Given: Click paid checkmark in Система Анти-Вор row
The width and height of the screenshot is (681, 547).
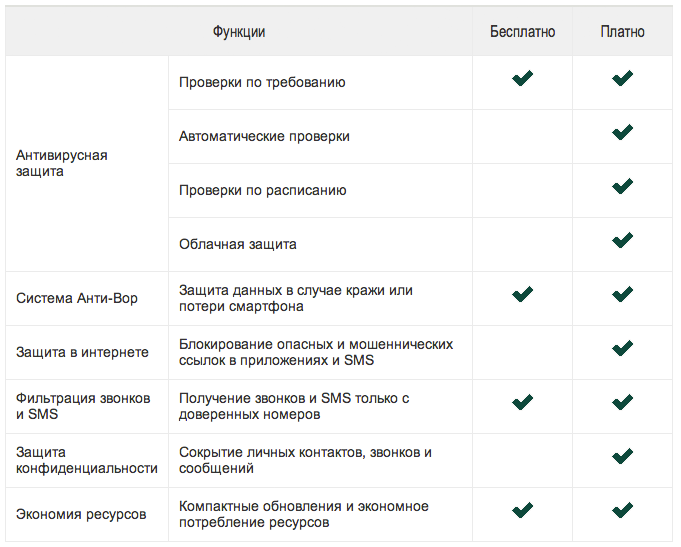Looking at the screenshot, I should click(x=622, y=294).
